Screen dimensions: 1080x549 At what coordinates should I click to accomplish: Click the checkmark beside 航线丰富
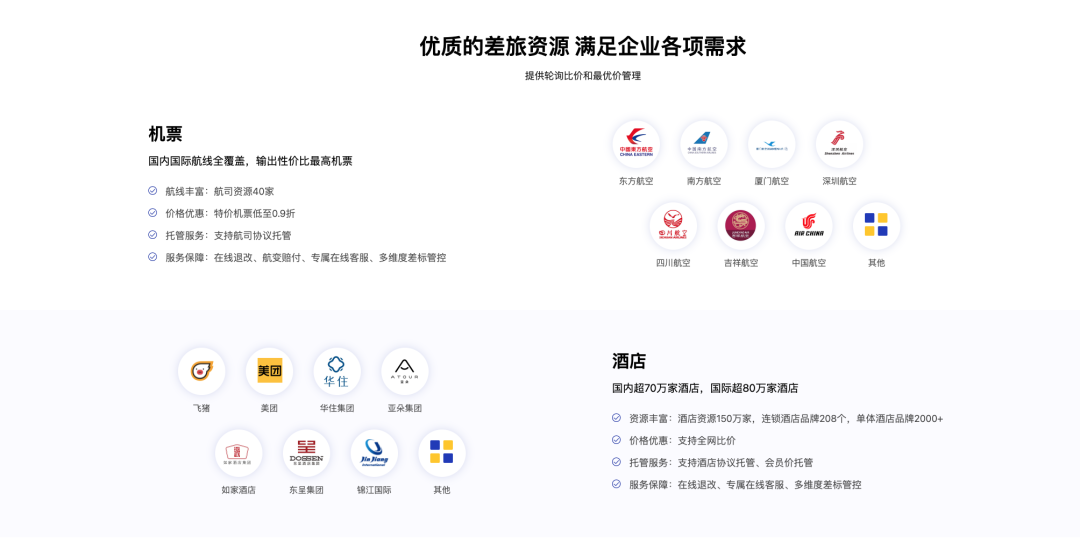point(153,191)
